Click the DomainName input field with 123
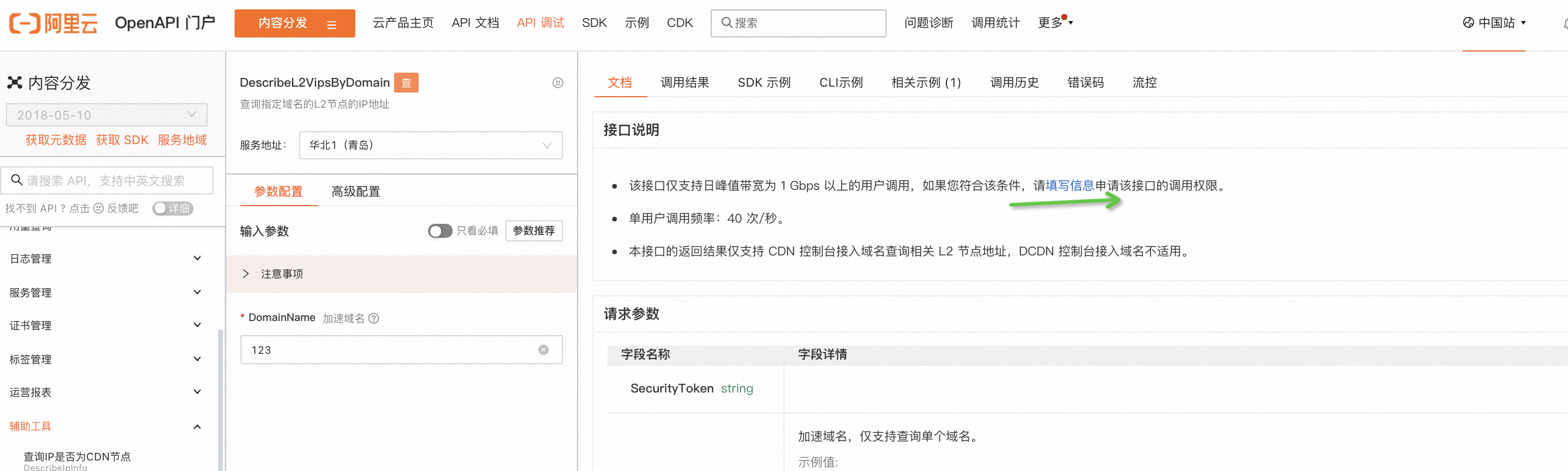 [x=401, y=350]
